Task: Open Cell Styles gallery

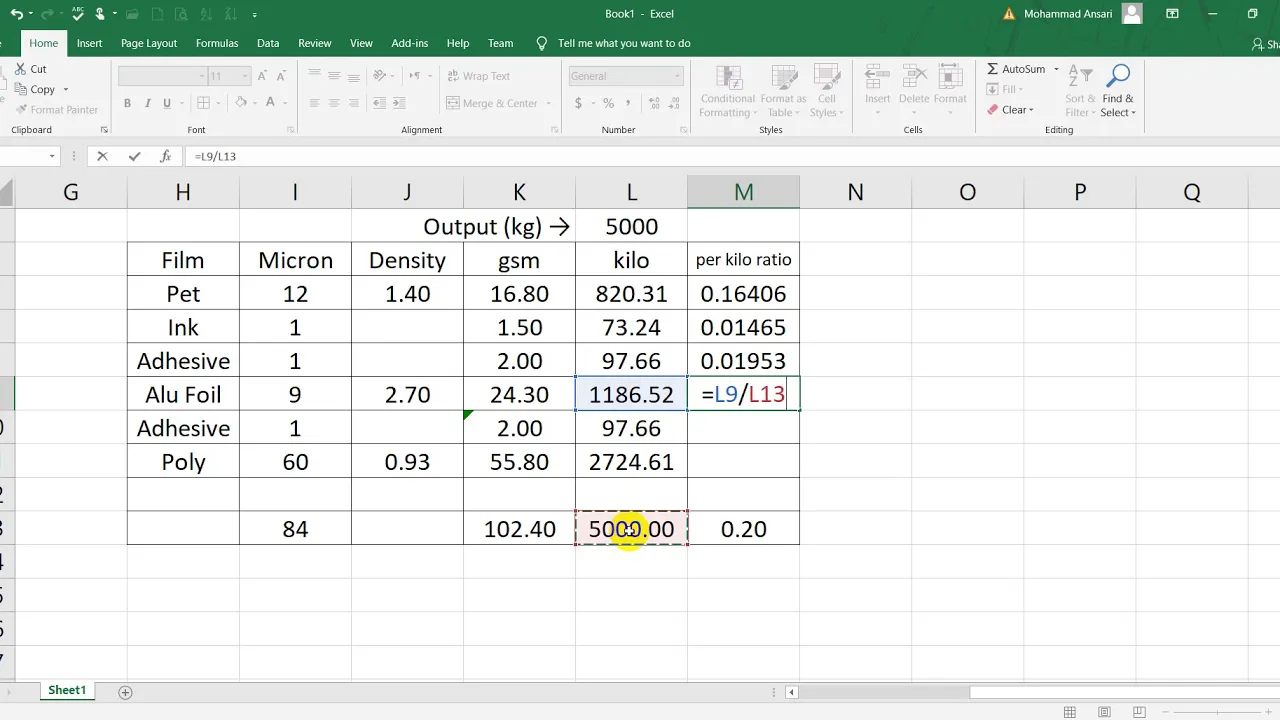Action: [x=827, y=91]
